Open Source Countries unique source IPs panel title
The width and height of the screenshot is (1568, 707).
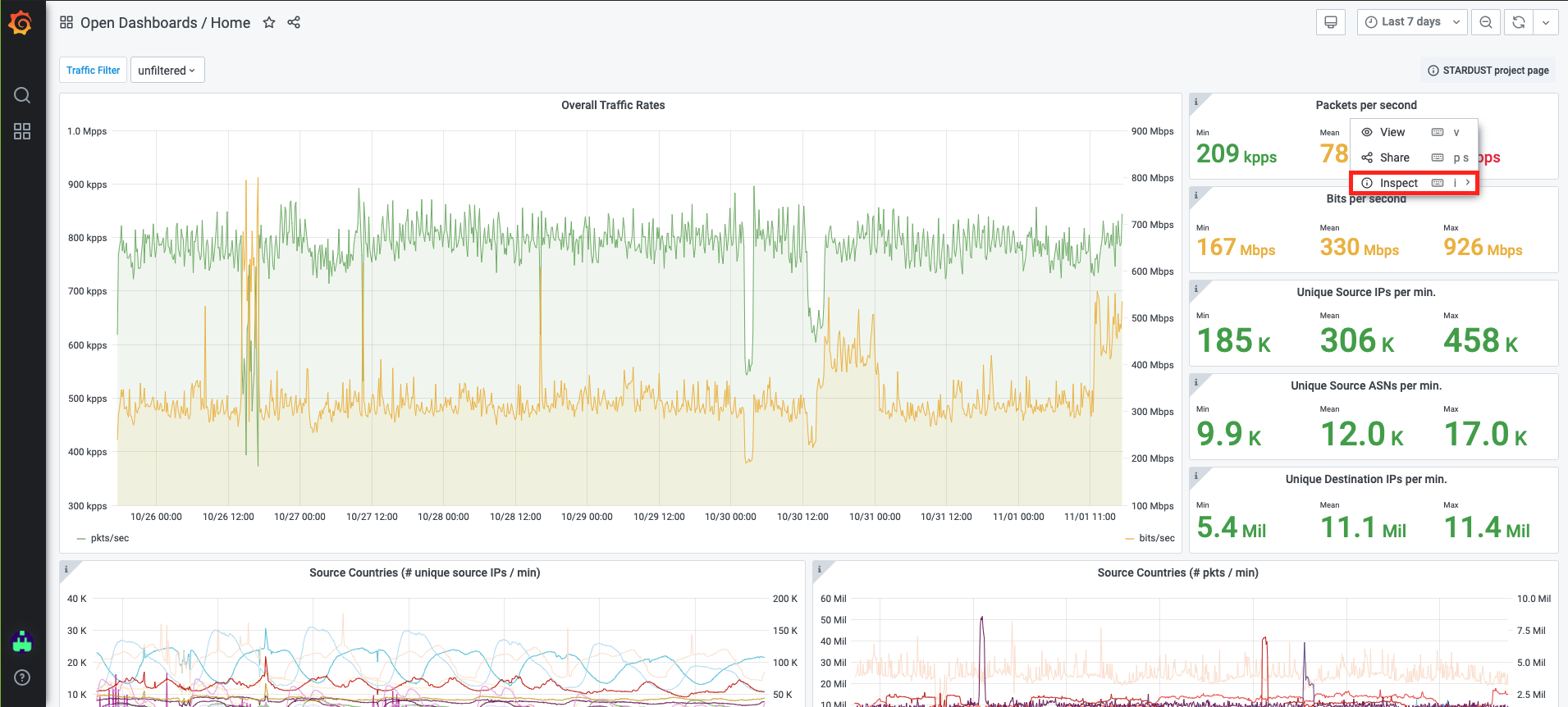point(424,572)
